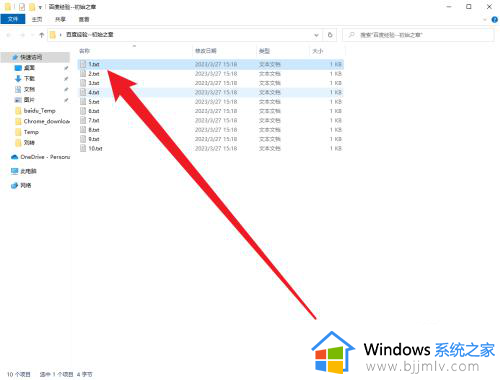500x380 pixels.
Task: Go up one folder level
Action: tap(42, 35)
